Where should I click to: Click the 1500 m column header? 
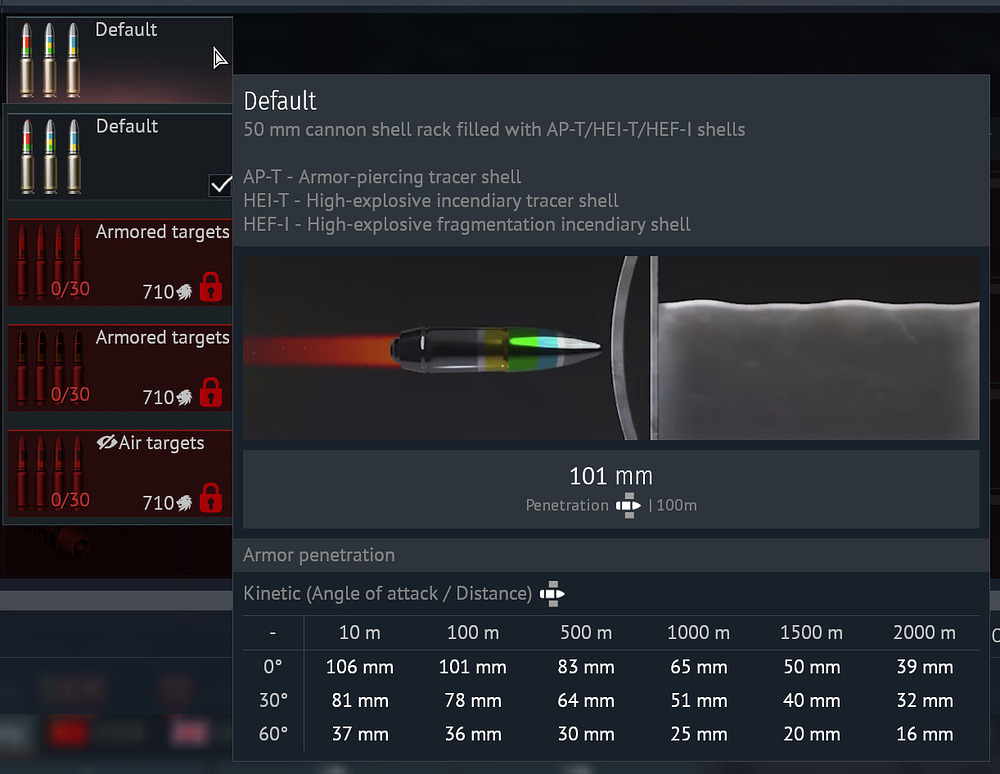pyautogui.click(x=811, y=632)
